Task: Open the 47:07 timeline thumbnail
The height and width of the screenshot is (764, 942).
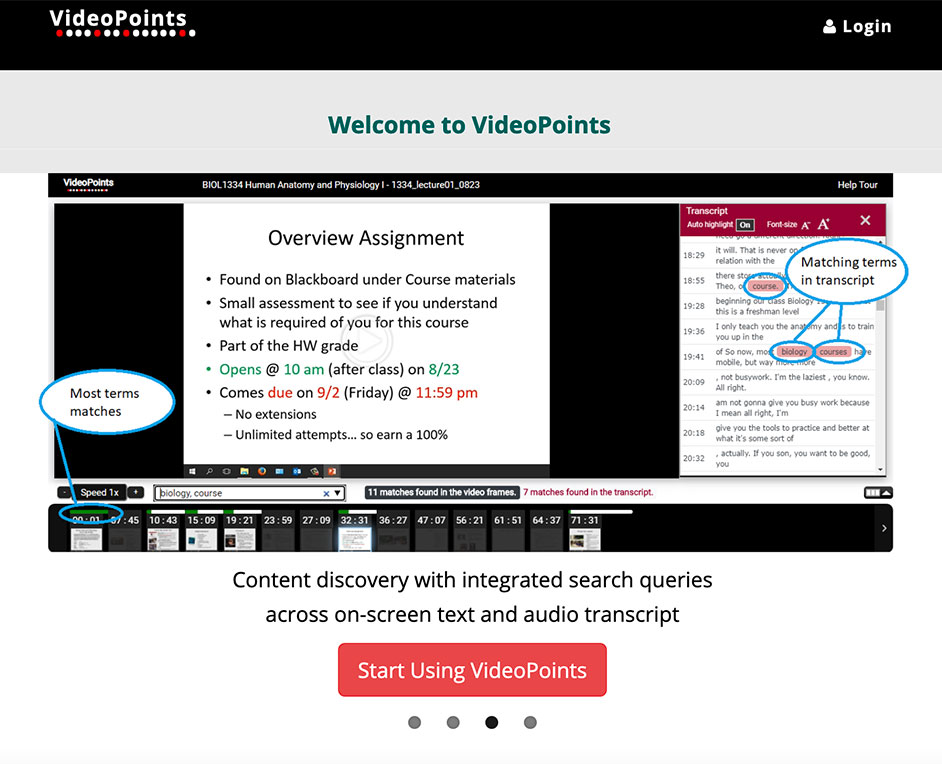Action: click(432, 531)
